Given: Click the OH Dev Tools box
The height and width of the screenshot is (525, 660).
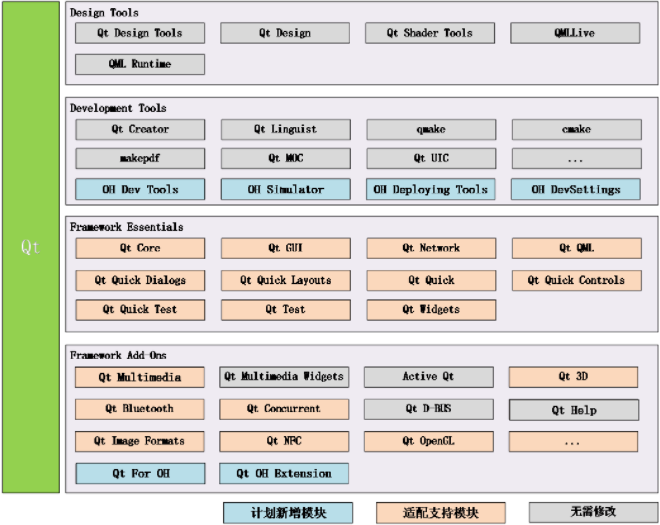Looking at the screenshot, I should click(x=140, y=189).
